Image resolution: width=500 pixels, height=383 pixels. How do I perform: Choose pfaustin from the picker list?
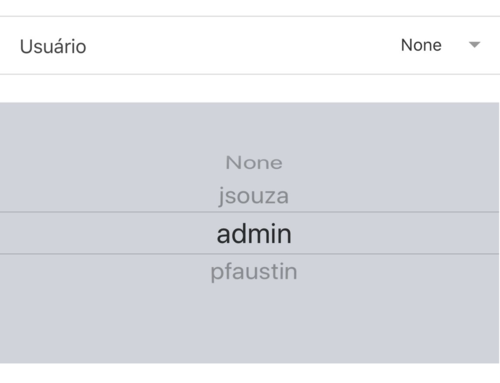click(254, 272)
